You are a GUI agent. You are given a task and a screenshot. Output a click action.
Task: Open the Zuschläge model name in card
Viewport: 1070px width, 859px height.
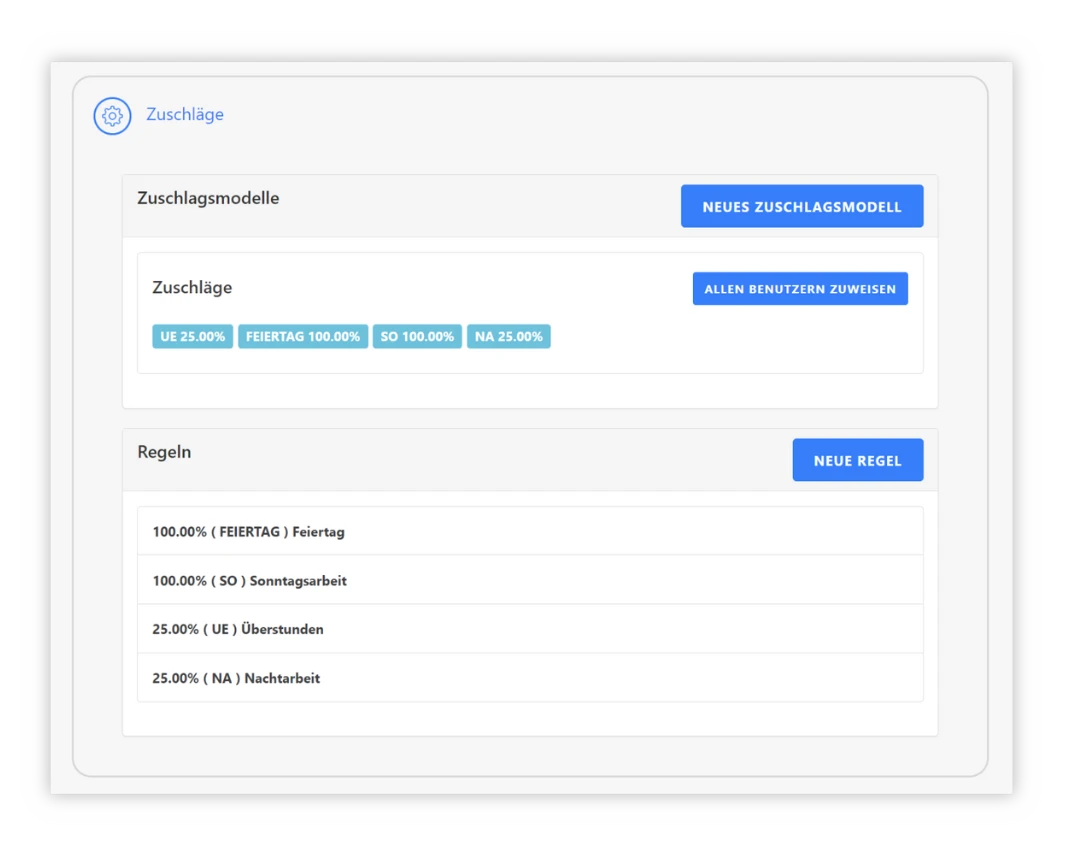click(x=192, y=288)
